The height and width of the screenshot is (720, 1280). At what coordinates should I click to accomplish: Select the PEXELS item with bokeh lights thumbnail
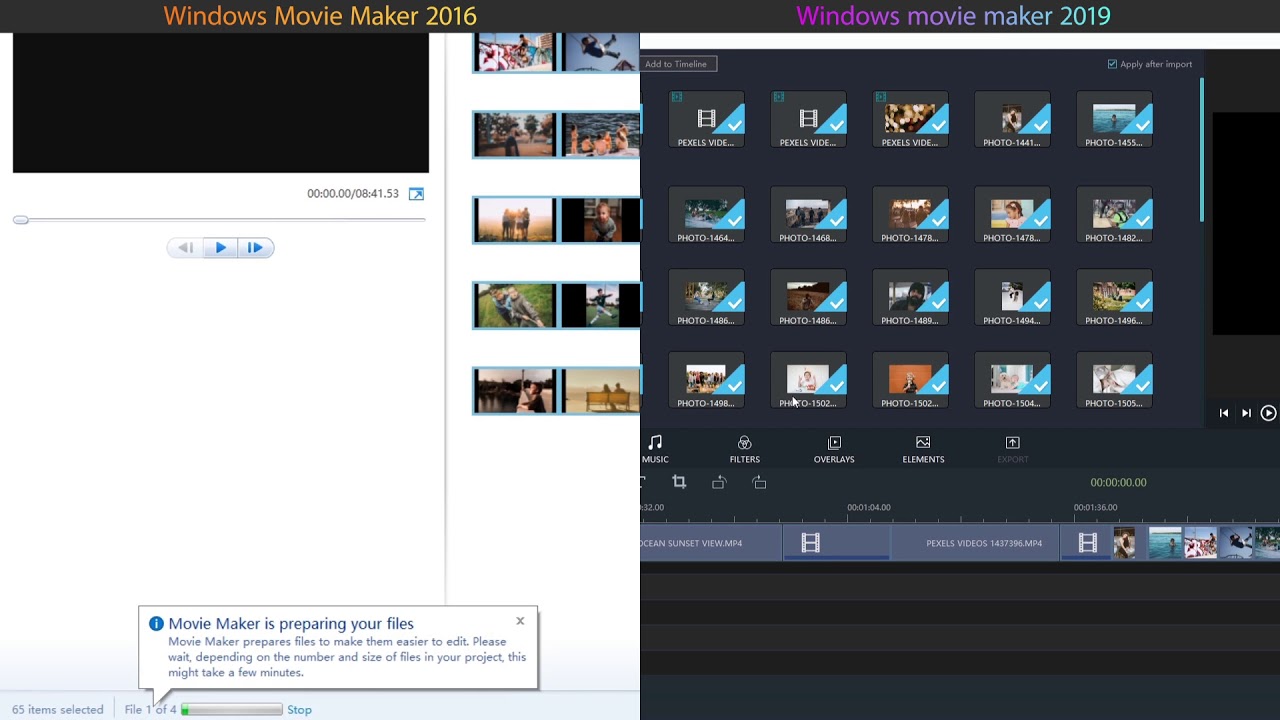click(911, 119)
